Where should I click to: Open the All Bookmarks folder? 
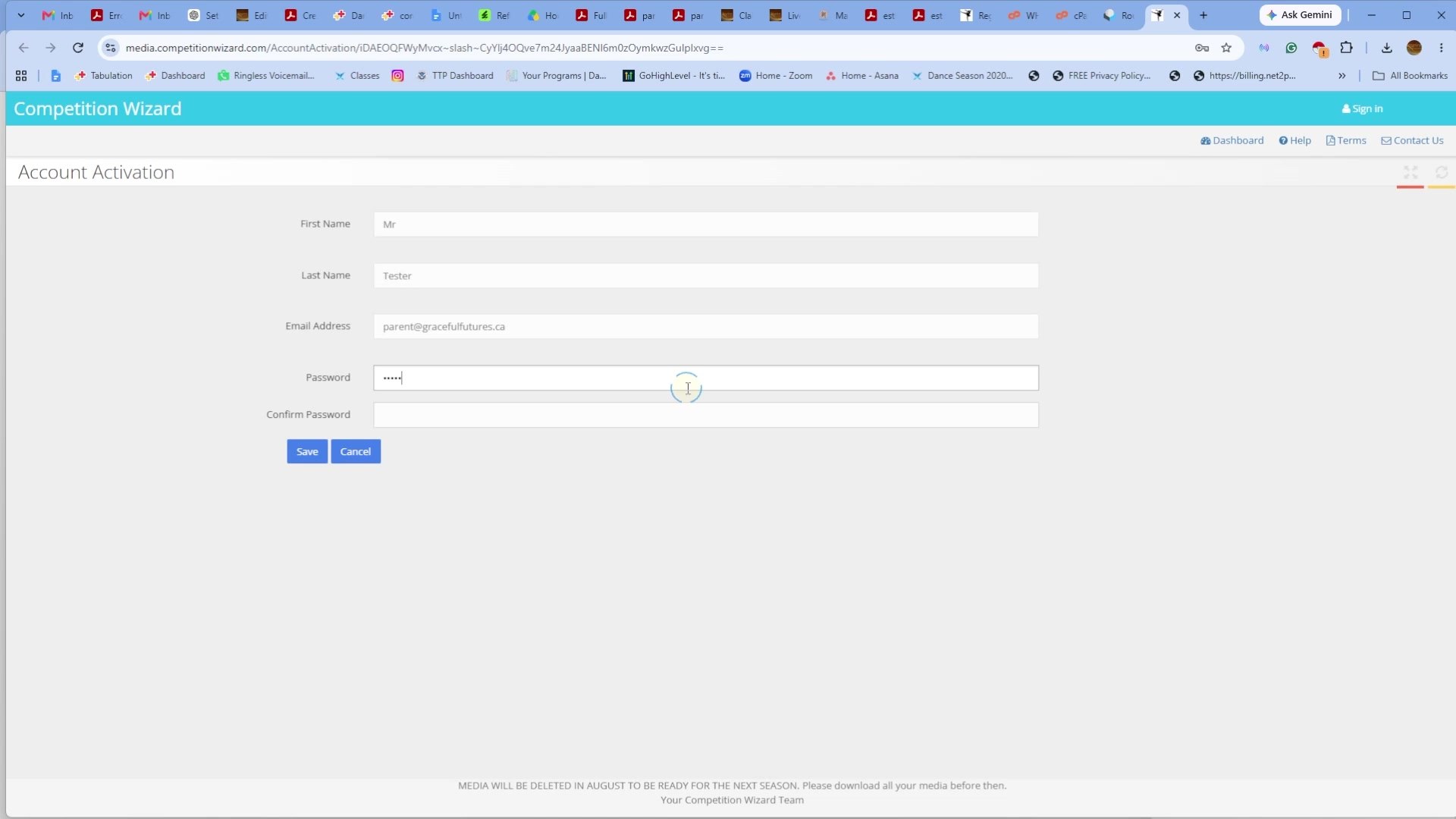[x=1410, y=76]
